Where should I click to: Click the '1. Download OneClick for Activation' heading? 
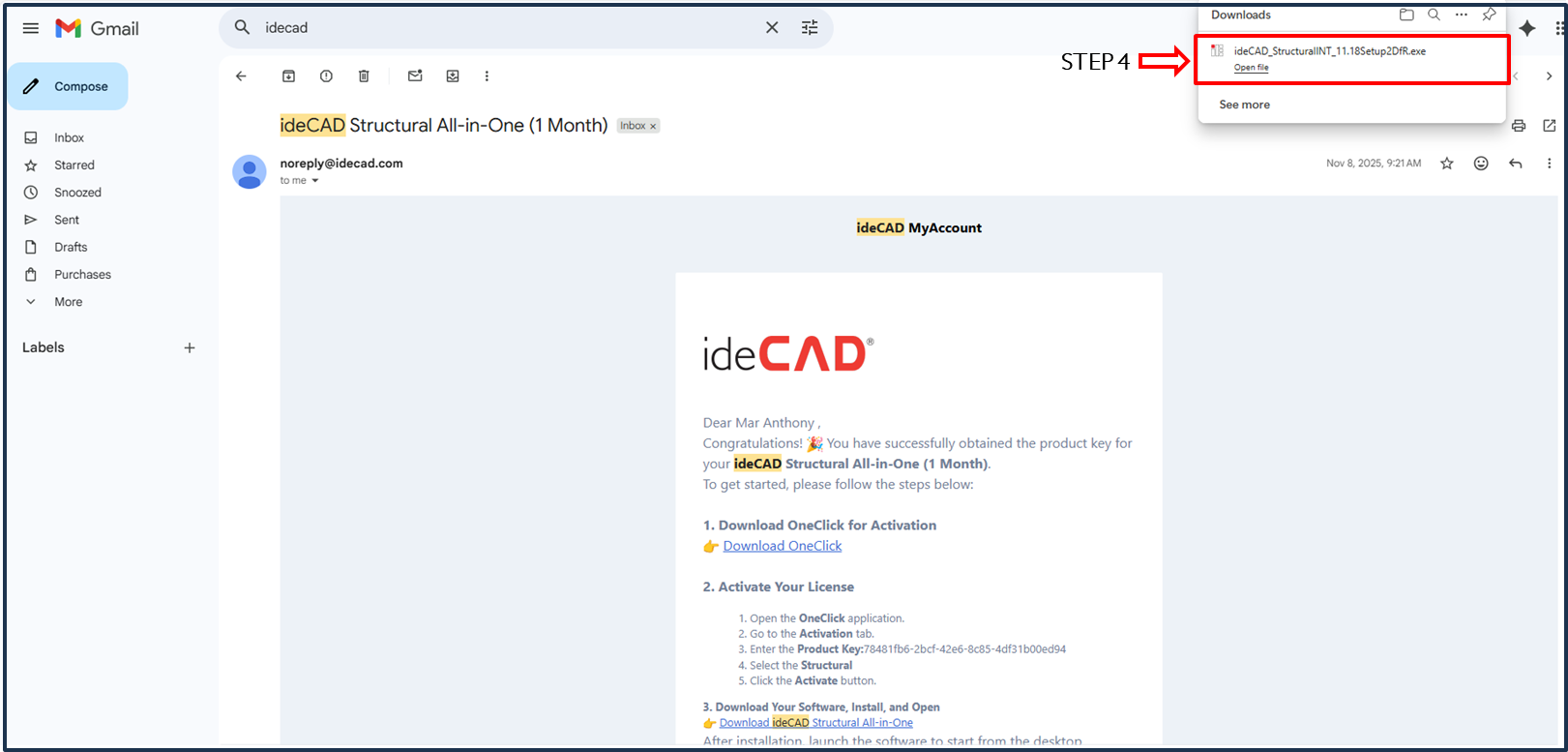coord(819,526)
